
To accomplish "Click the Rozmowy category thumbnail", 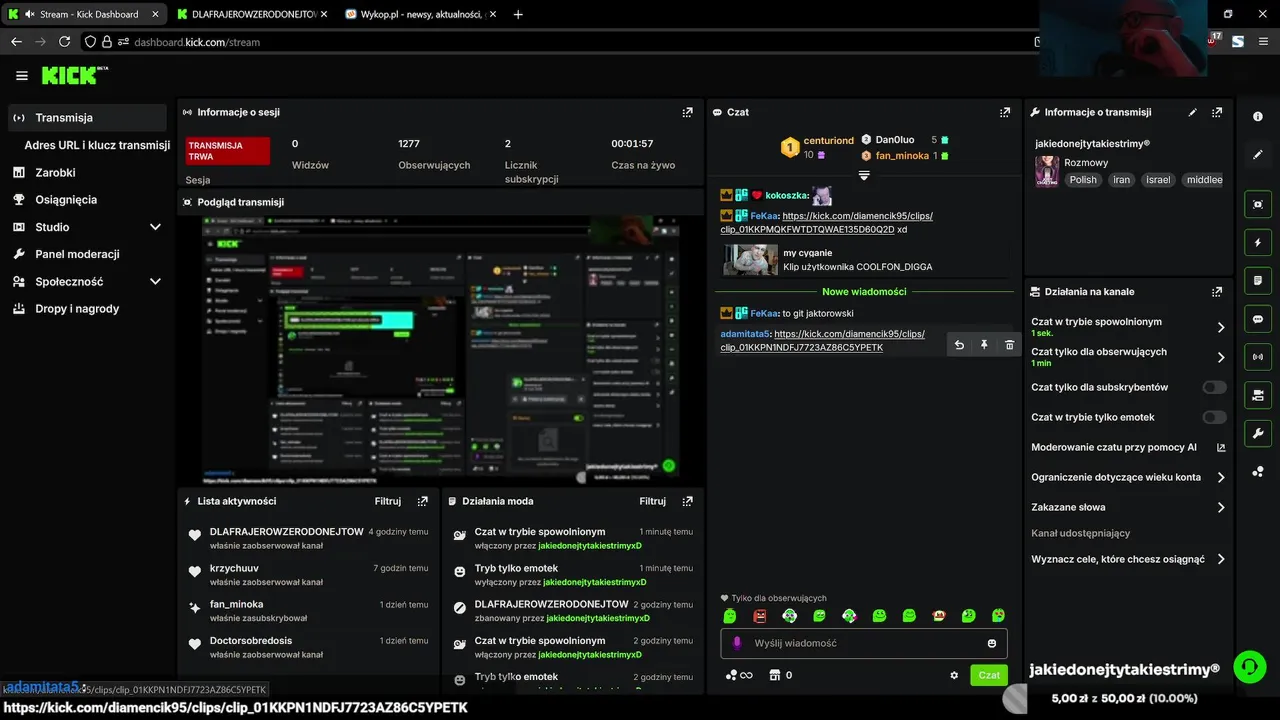I will [x=1047, y=171].
